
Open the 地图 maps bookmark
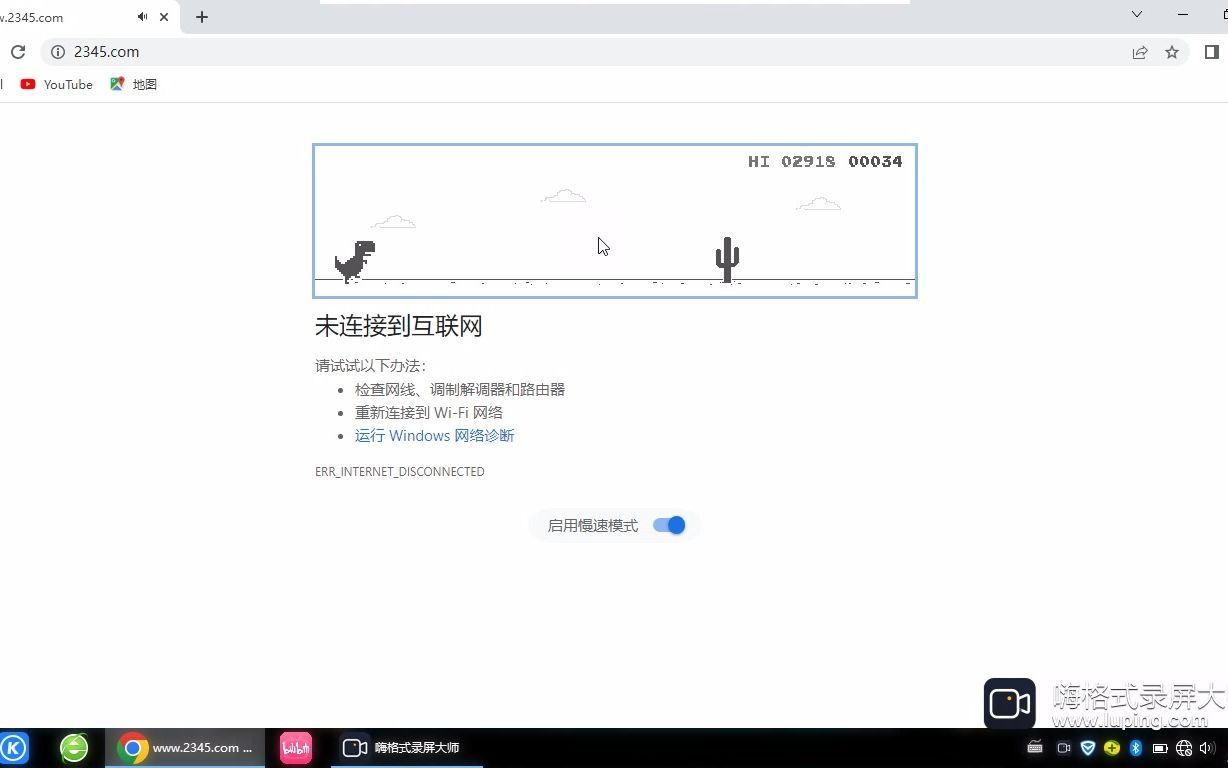(134, 84)
